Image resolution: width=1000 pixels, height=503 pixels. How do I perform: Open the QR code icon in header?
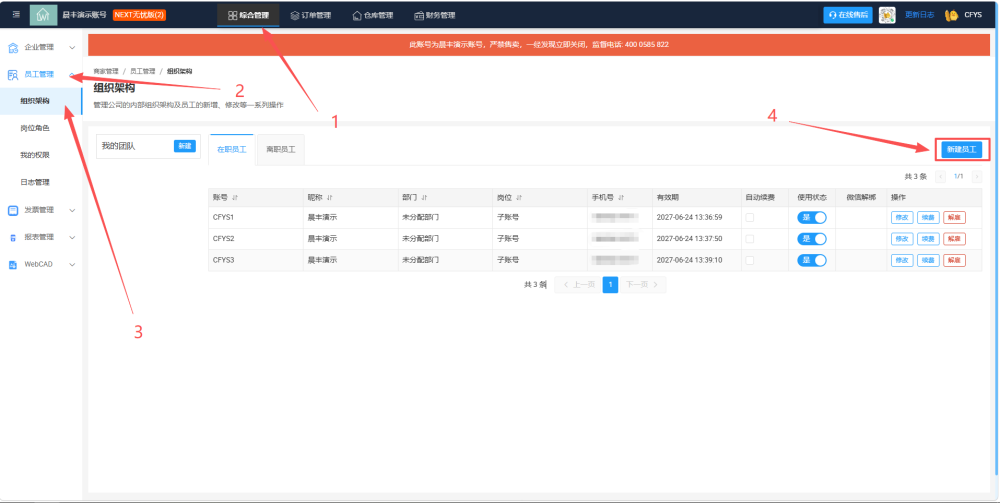(886, 15)
